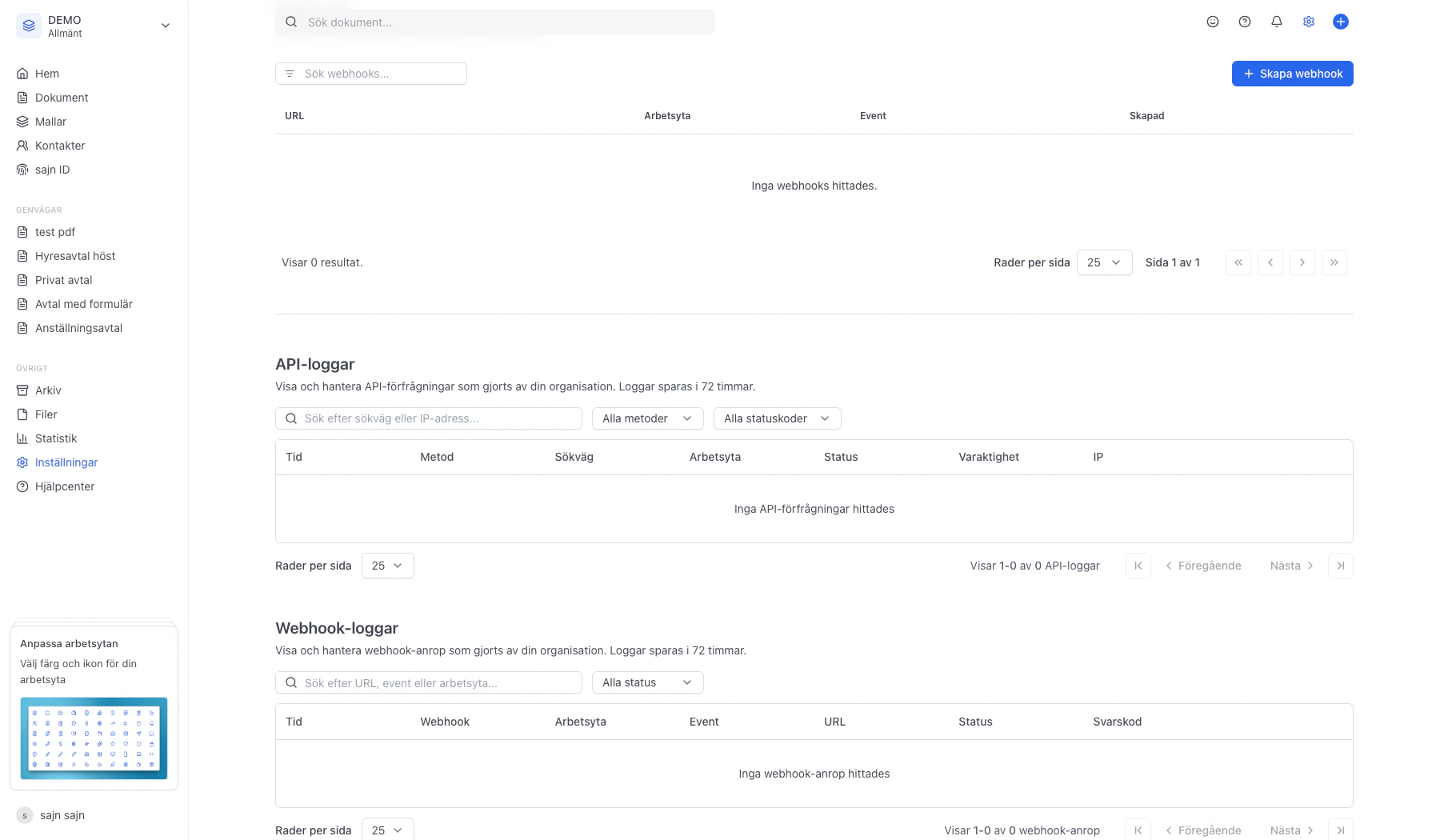
Task: Click API-loggar last page icon button
Action: pyautogui.click(x=1341, y=566)
